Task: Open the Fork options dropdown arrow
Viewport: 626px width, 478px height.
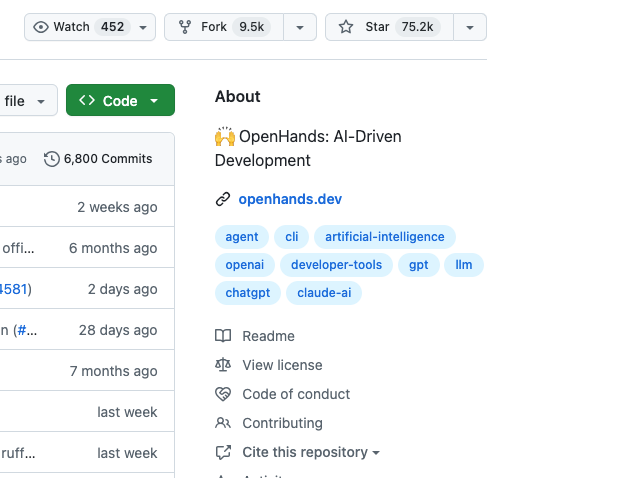Action: point(300,27)
